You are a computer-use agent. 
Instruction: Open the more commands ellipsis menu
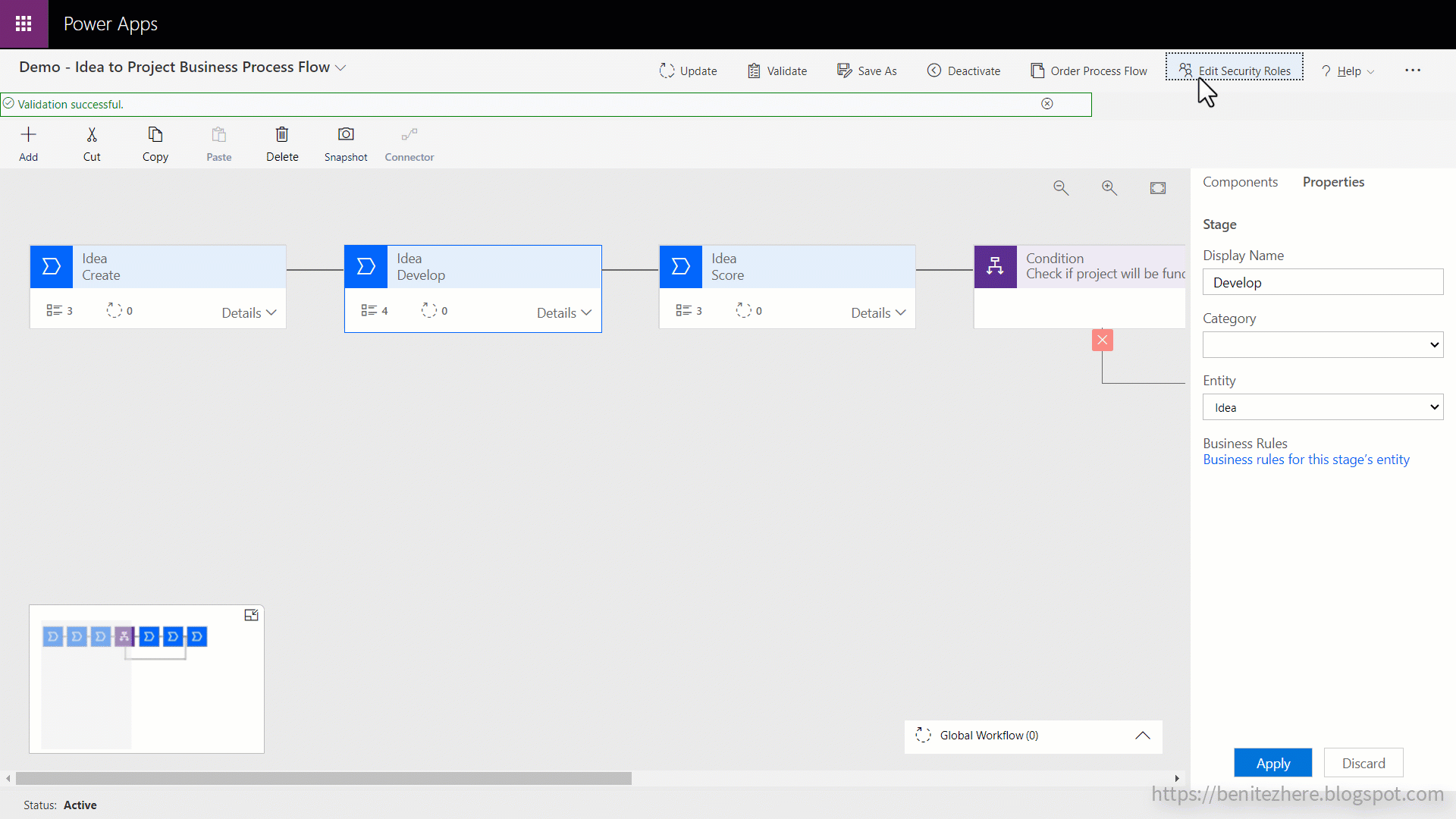coord(1413,70)
